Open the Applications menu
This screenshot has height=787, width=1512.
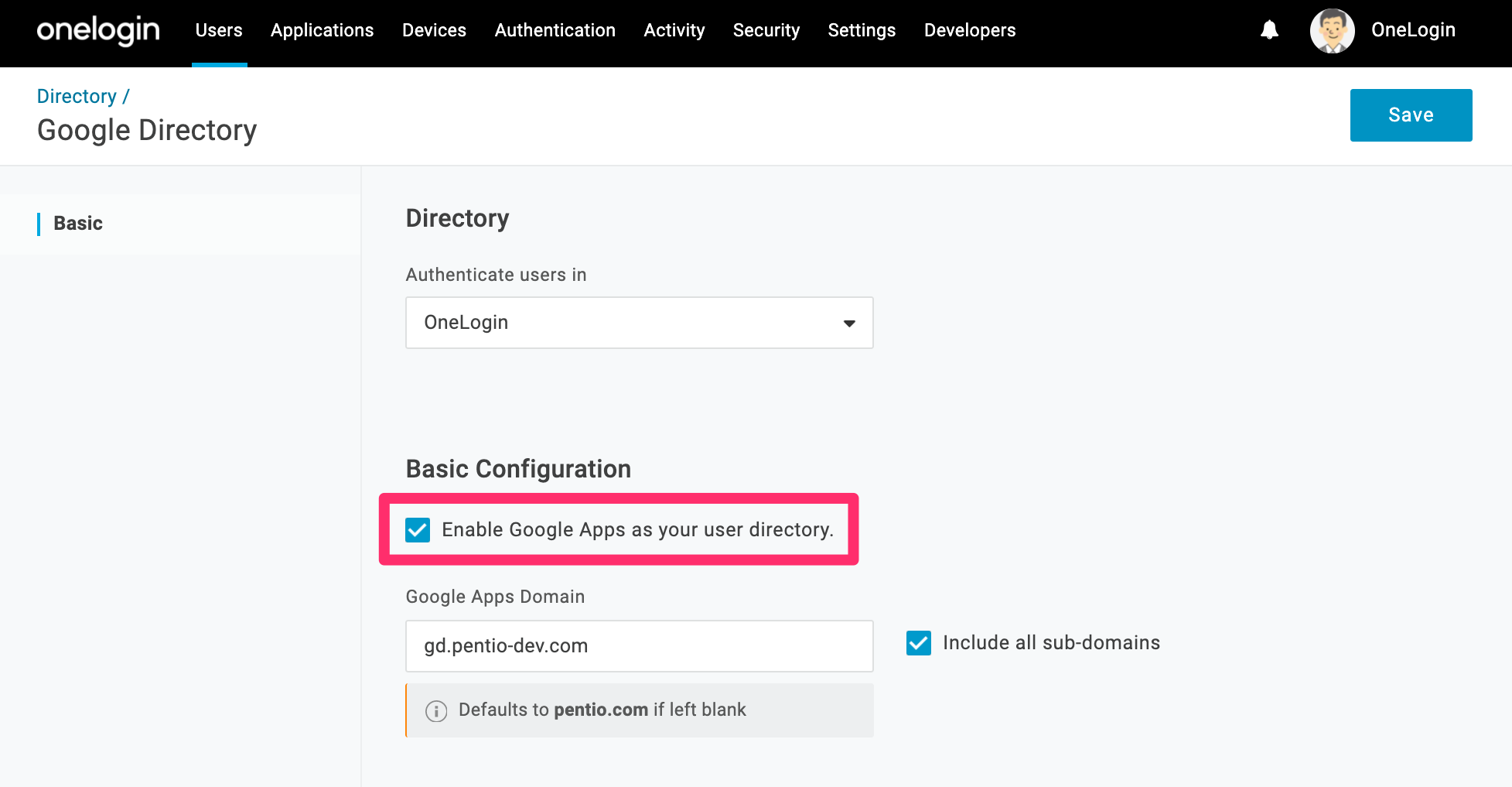[x=322, y=30]
